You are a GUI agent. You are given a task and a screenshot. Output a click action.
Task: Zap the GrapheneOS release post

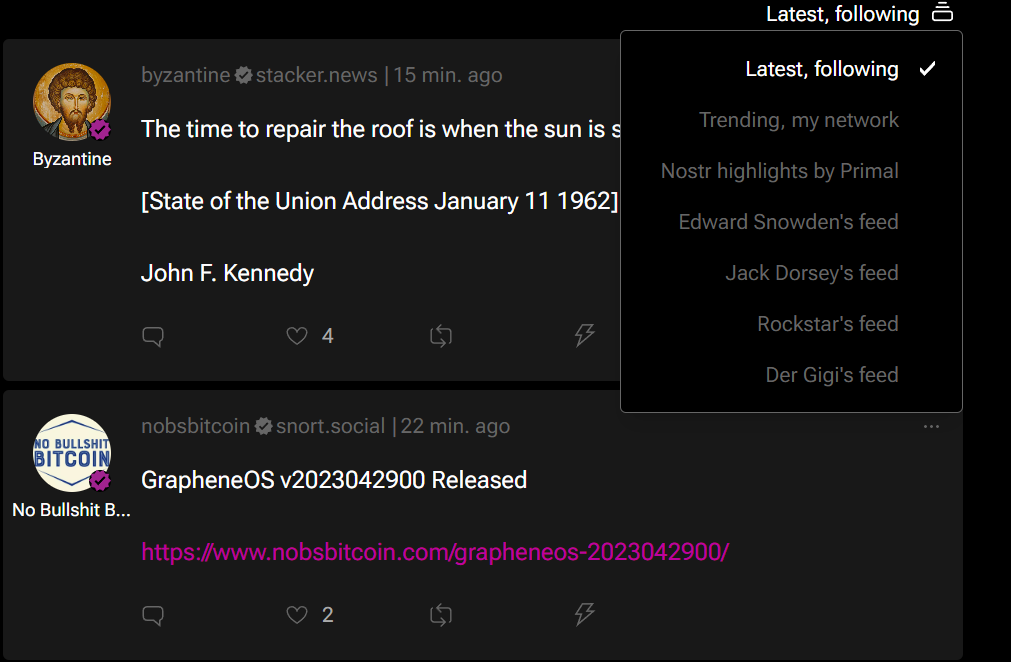(585, 615)
